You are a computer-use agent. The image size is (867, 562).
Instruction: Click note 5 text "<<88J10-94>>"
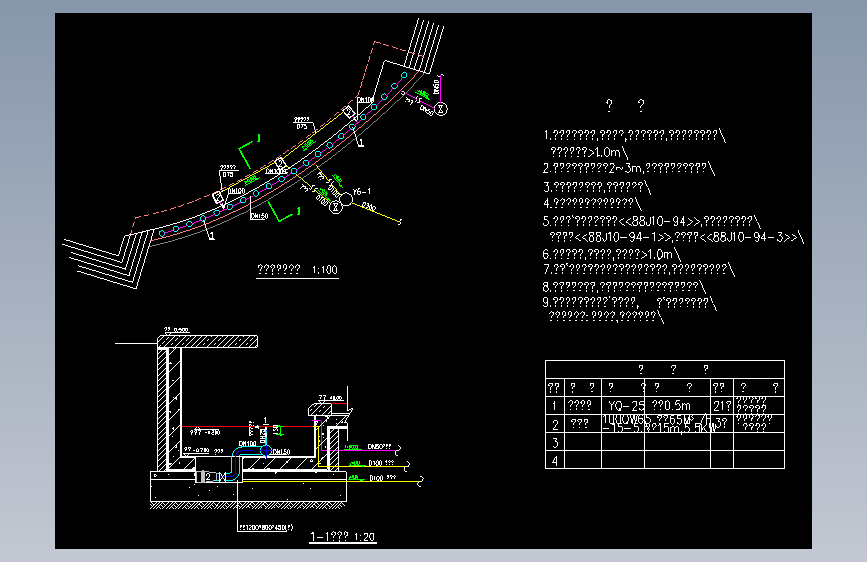coord(660,221)
